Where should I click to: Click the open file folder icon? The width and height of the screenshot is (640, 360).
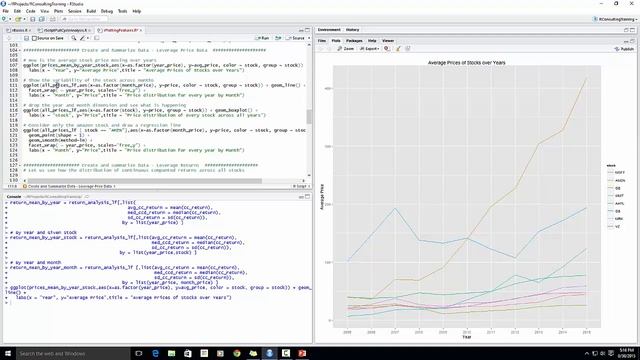(18, 19)
